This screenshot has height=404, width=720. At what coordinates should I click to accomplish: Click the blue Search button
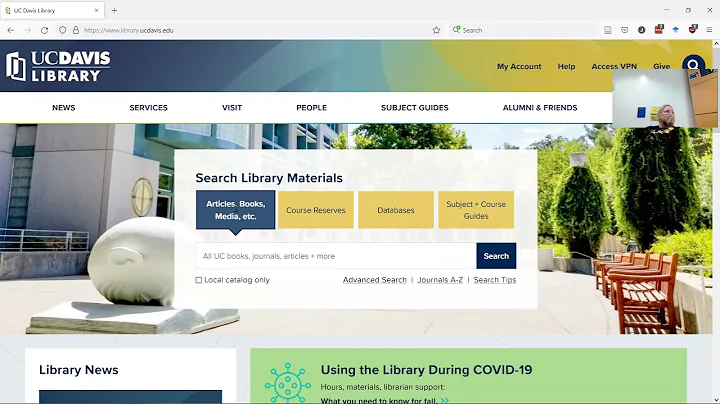coord(496,256)
